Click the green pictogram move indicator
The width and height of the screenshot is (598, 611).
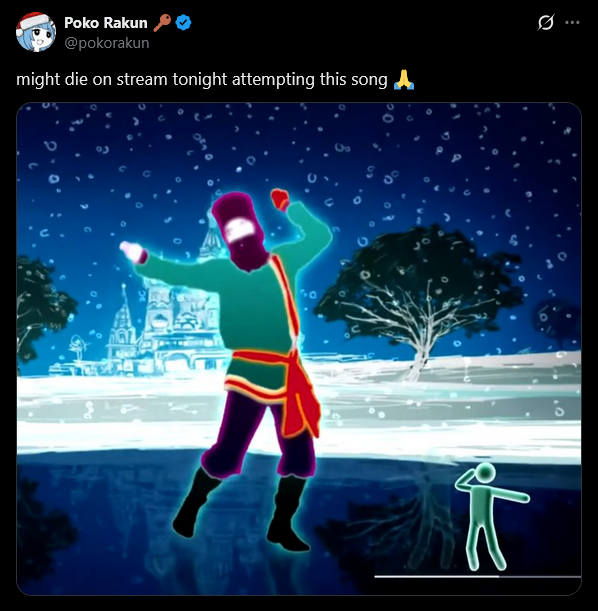point(492,516)
